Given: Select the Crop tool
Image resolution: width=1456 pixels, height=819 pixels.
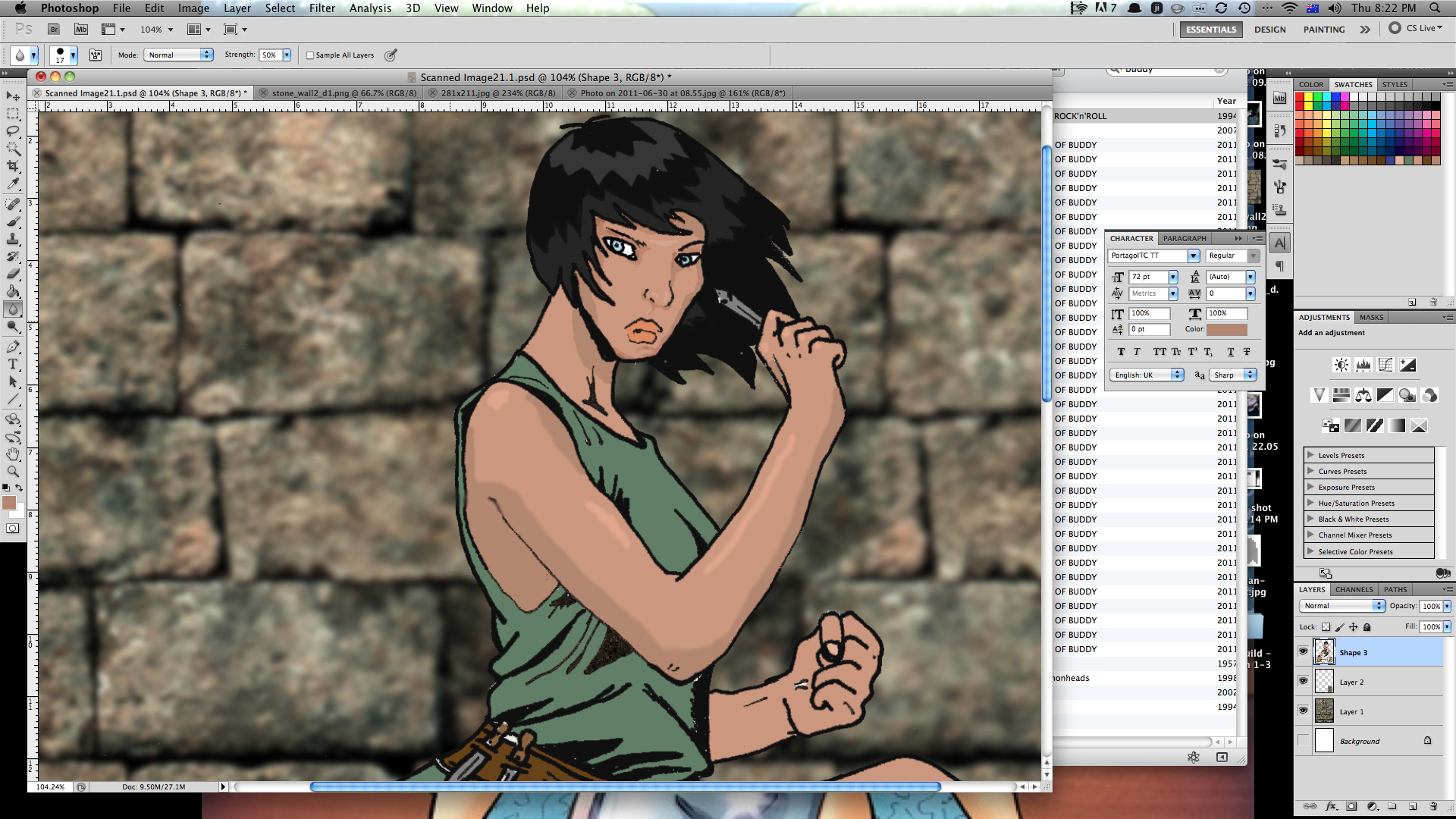Looking at the screenshot, I should (13, 166).
